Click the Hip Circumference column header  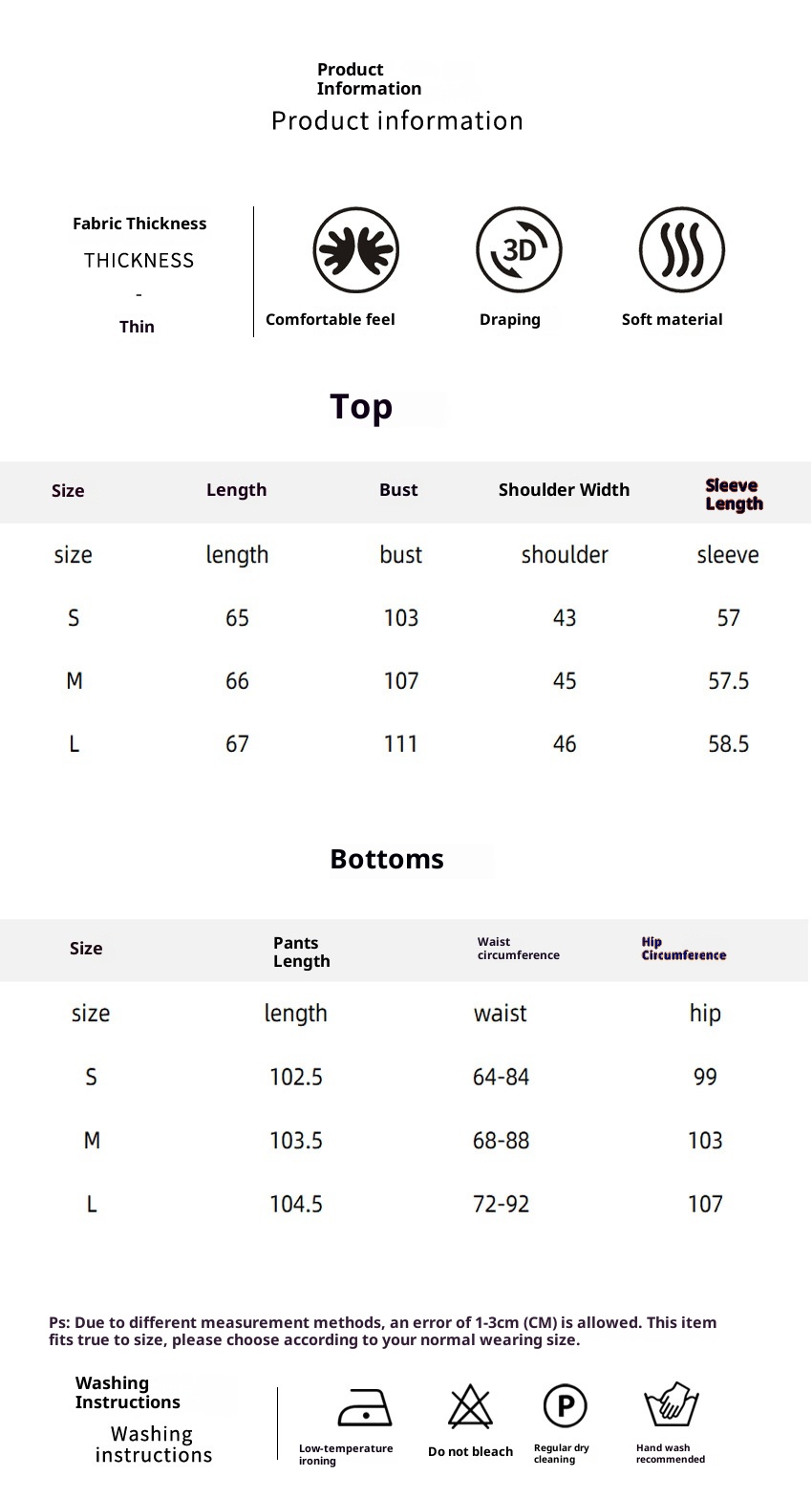click(x=683, y=949)
